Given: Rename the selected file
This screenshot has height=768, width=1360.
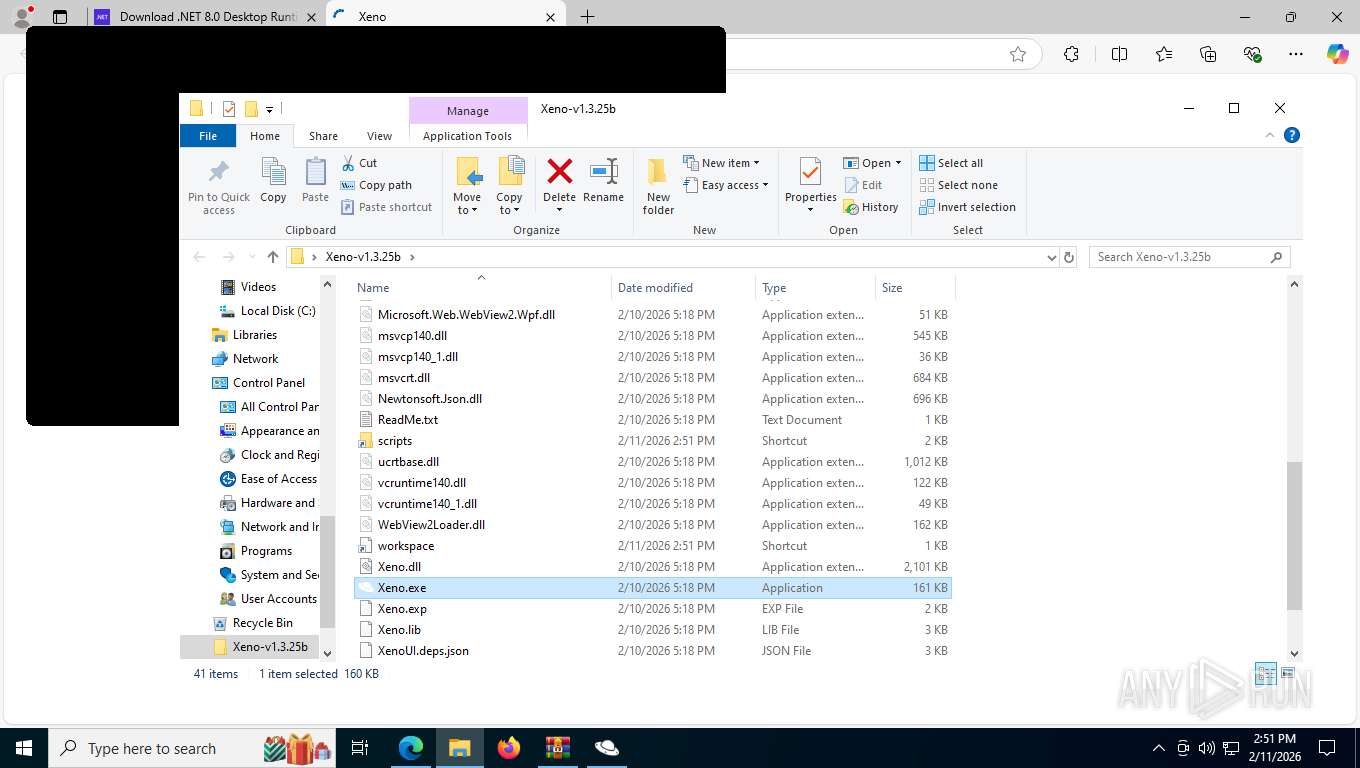Looking at the screenshot, I should 603,181.
